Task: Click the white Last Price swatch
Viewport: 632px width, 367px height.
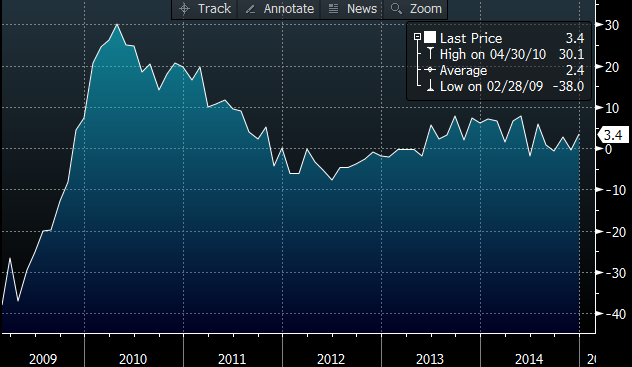Action: tap(430, 37)
